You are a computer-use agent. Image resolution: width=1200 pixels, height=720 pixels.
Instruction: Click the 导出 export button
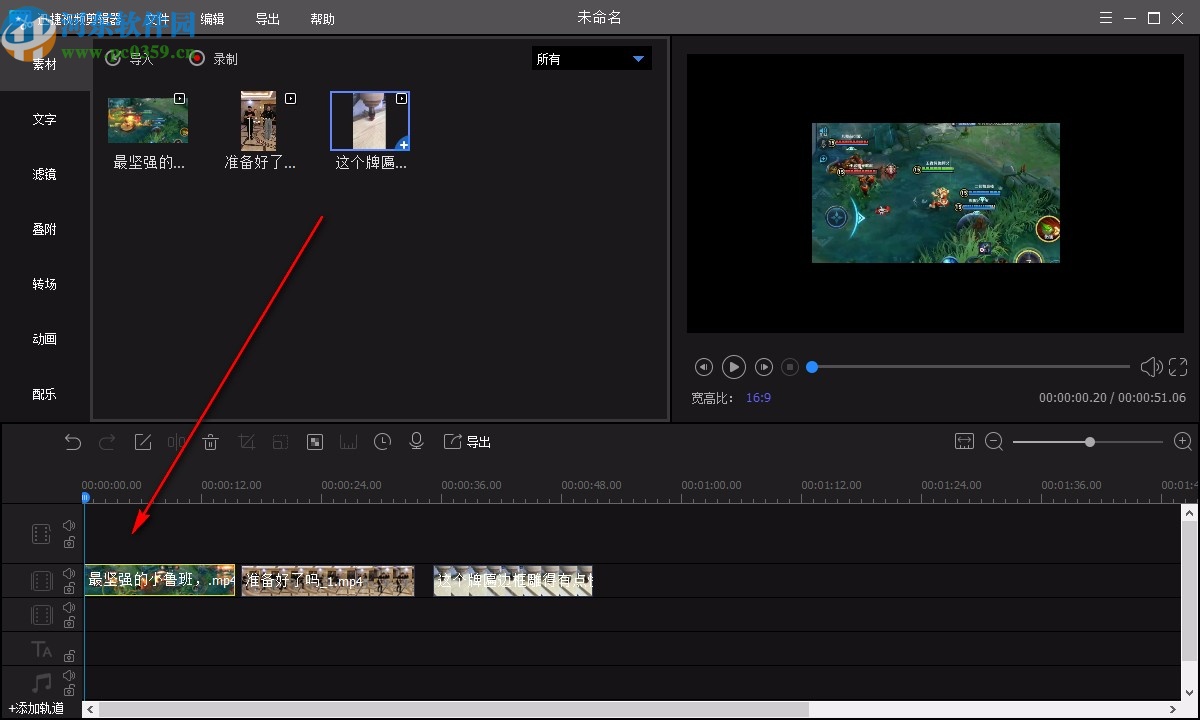point(467,441)
